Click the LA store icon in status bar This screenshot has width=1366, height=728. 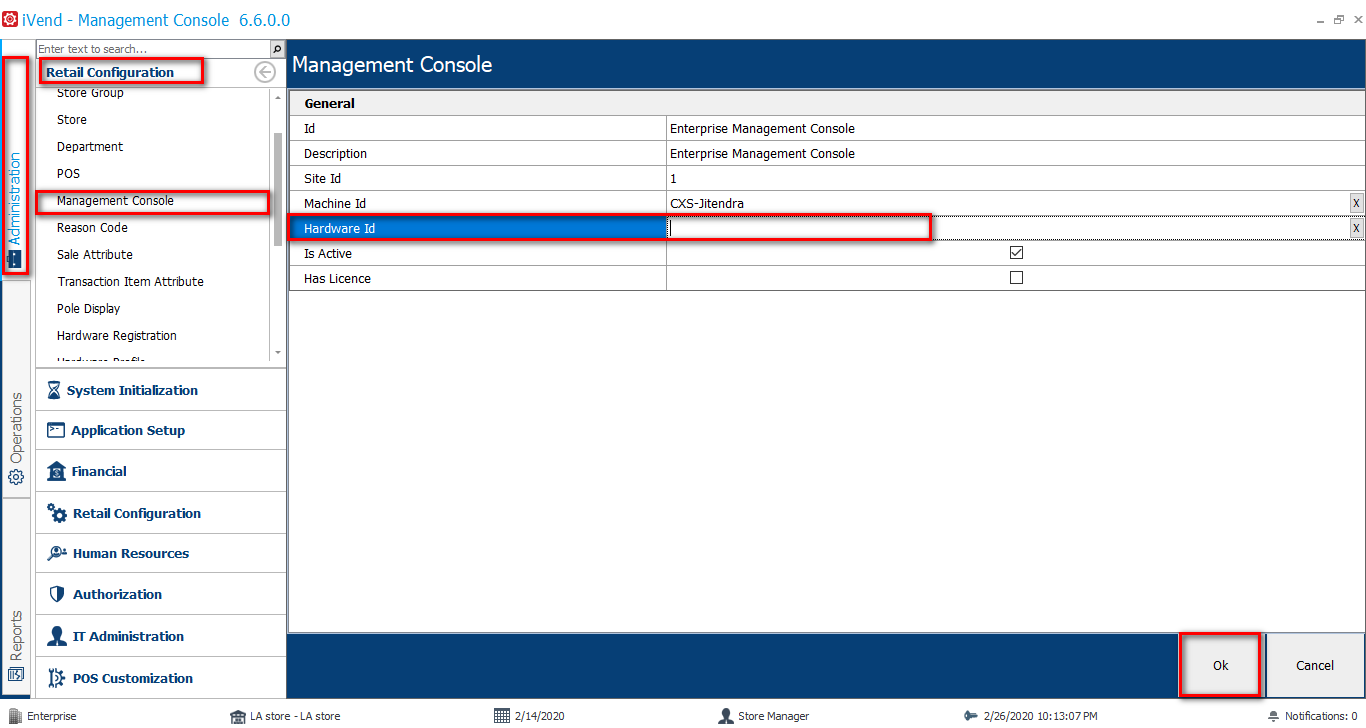click(238, 716)
